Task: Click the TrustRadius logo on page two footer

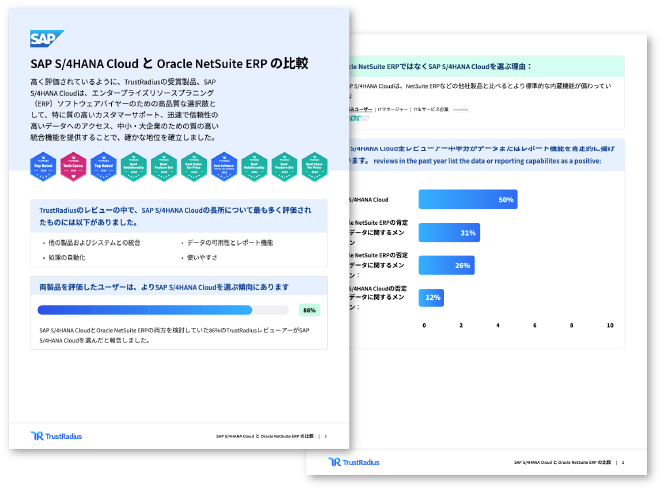Action: [354, 462]
